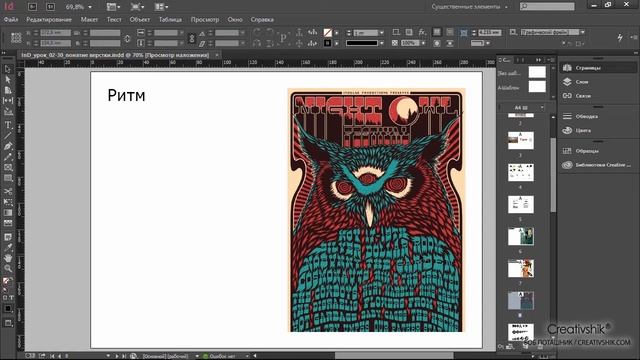Screen dimensions: 640x360
Task: Open the 'Просмотр' menu
Action: click(x=205, y=20)
